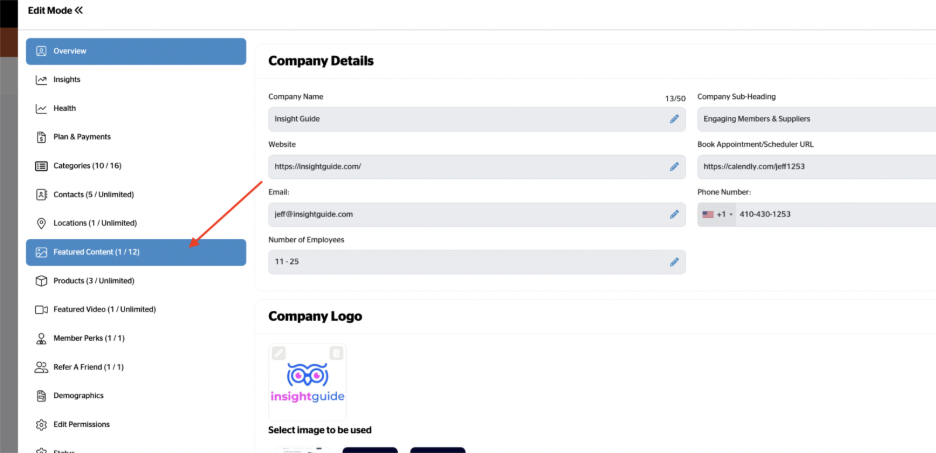This screenshot has height=453, width=936.
Task: Go to Featured Content in the sidebar
Action: point(136,252)
